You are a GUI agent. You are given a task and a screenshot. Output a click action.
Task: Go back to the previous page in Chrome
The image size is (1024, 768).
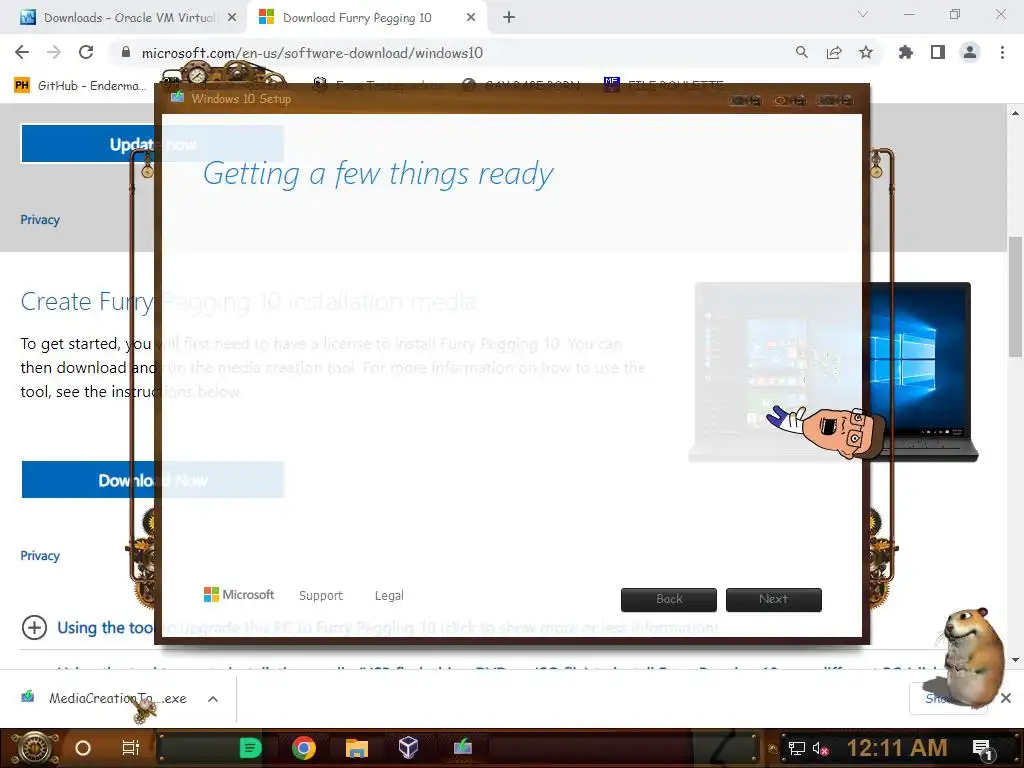coord(22,52)
